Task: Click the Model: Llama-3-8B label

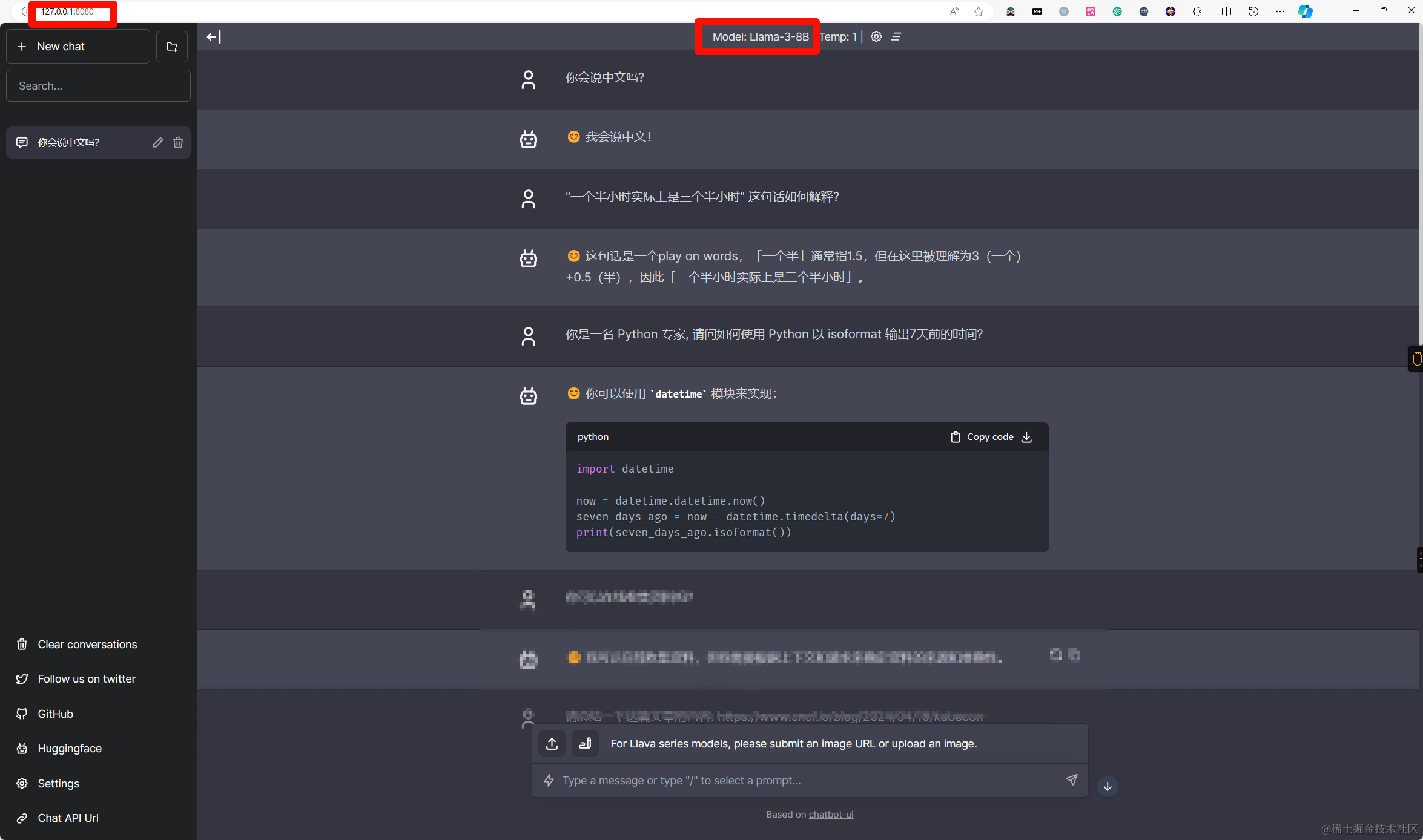Action: 761,37
